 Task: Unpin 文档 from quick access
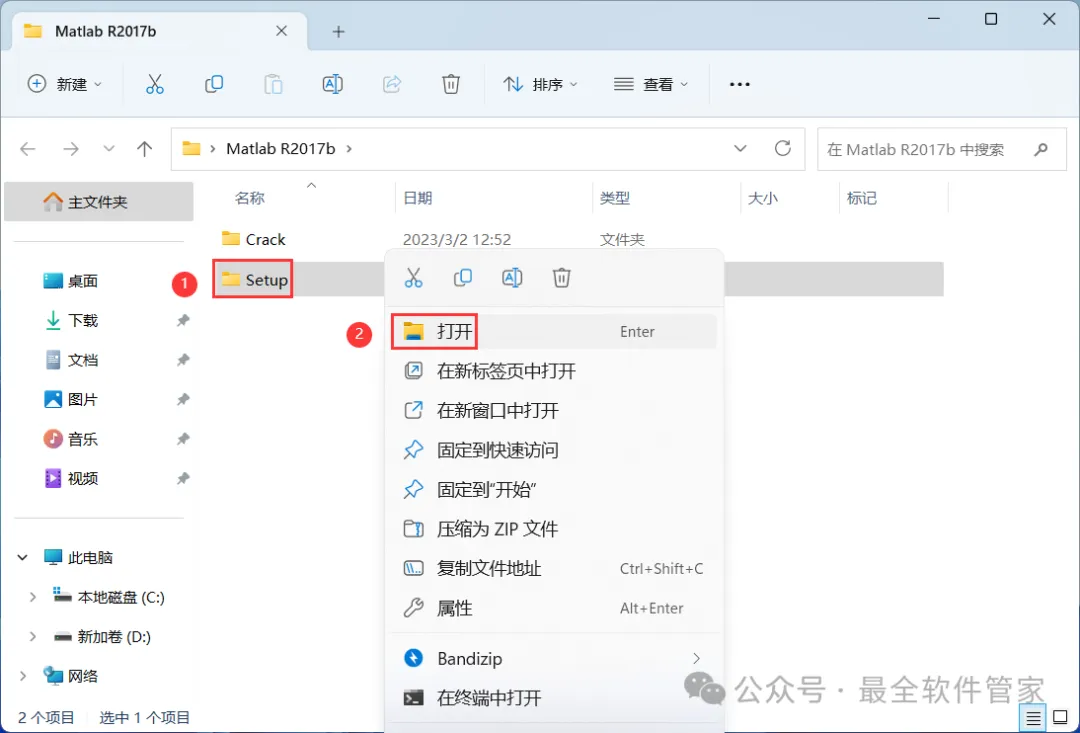tap(183, 360)
